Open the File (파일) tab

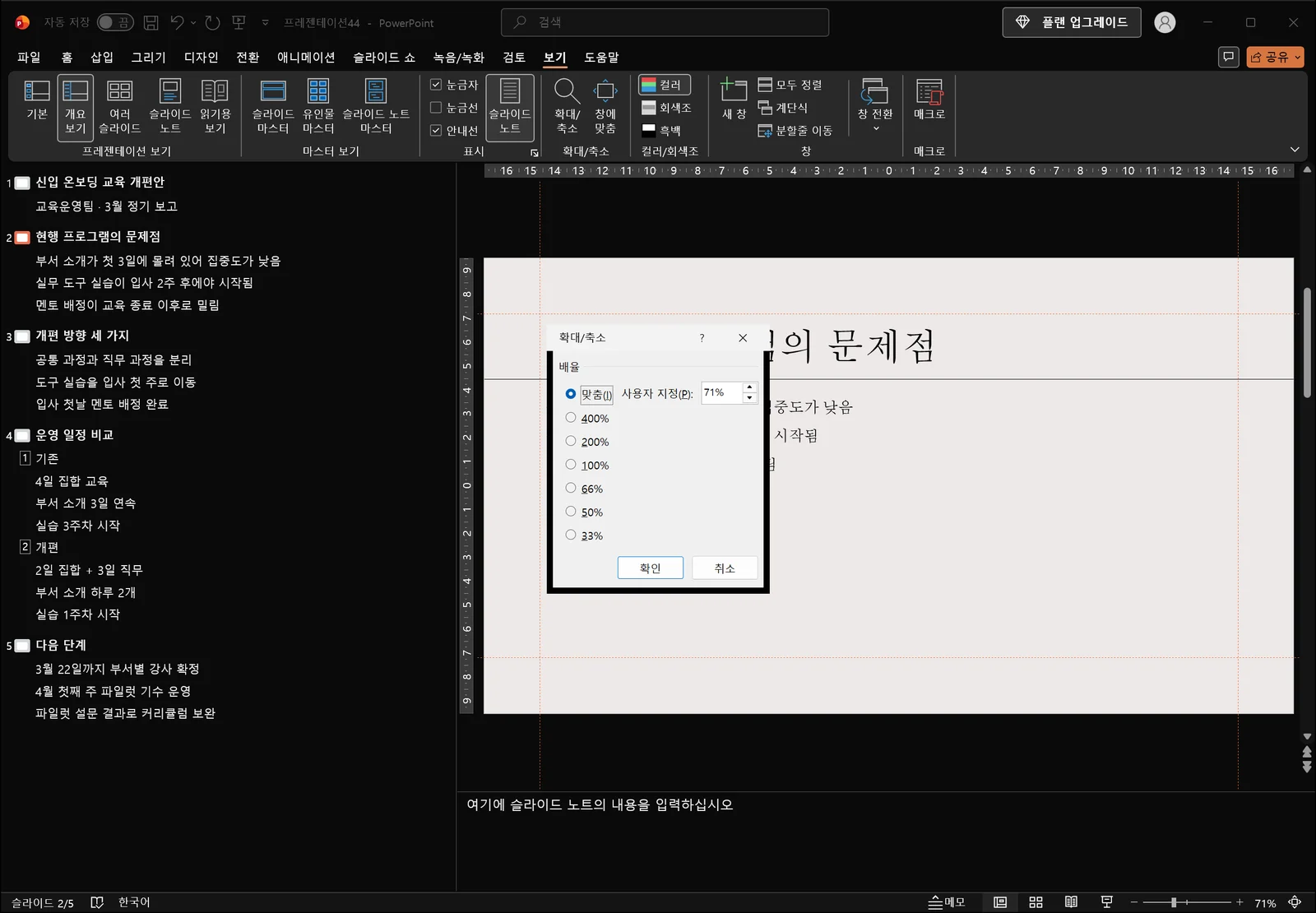coord(29,57)
